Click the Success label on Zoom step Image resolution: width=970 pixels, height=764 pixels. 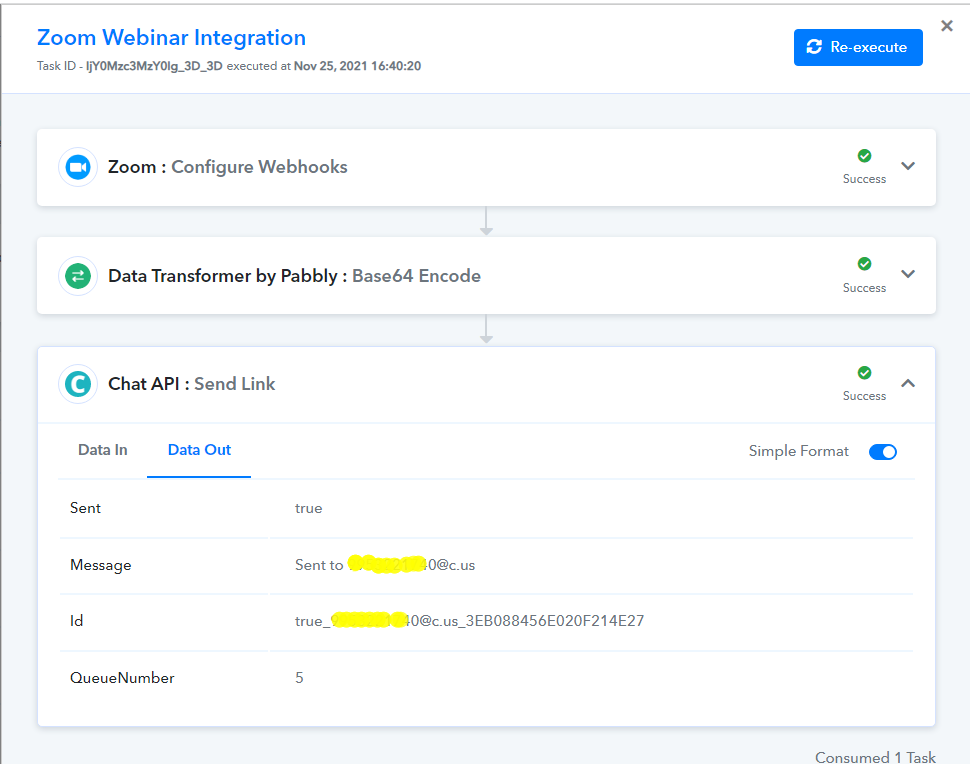864,179
